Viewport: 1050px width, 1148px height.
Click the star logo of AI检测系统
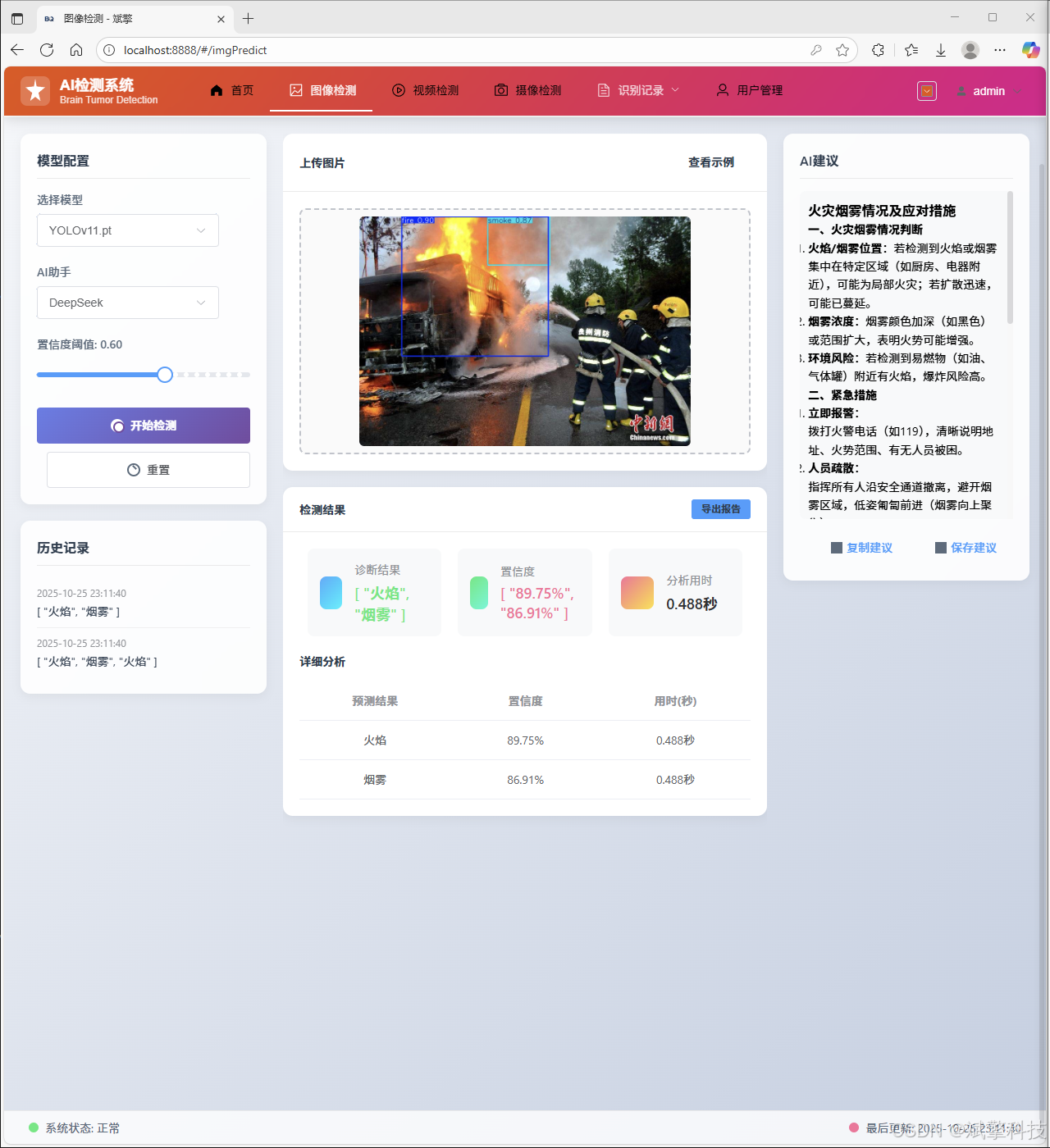pos(35,90)
